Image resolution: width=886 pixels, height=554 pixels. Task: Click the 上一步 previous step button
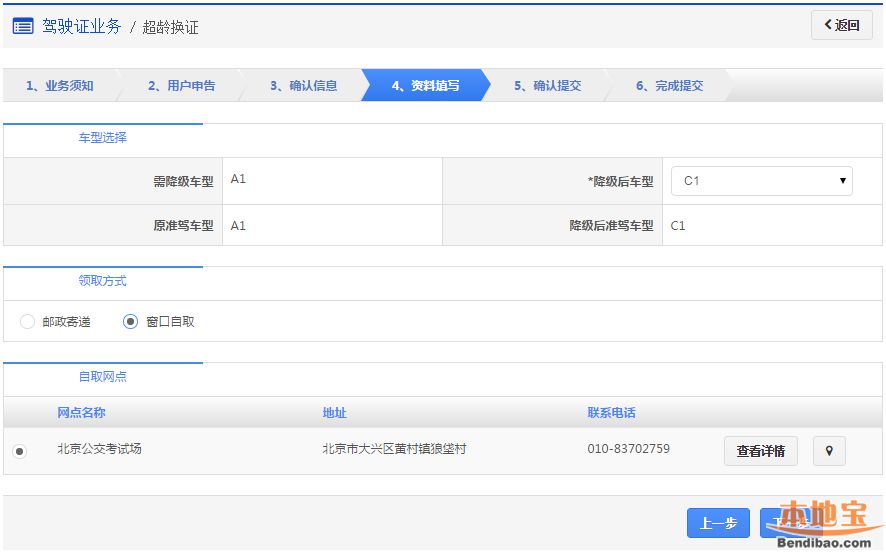click(x=718, y=523)
